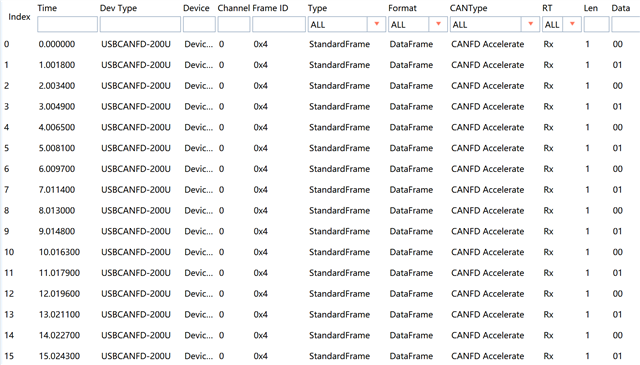The width and height of the screenshot is (640, 365).
Task: Select time value 2.003400
Action: [x=57, y=86]
